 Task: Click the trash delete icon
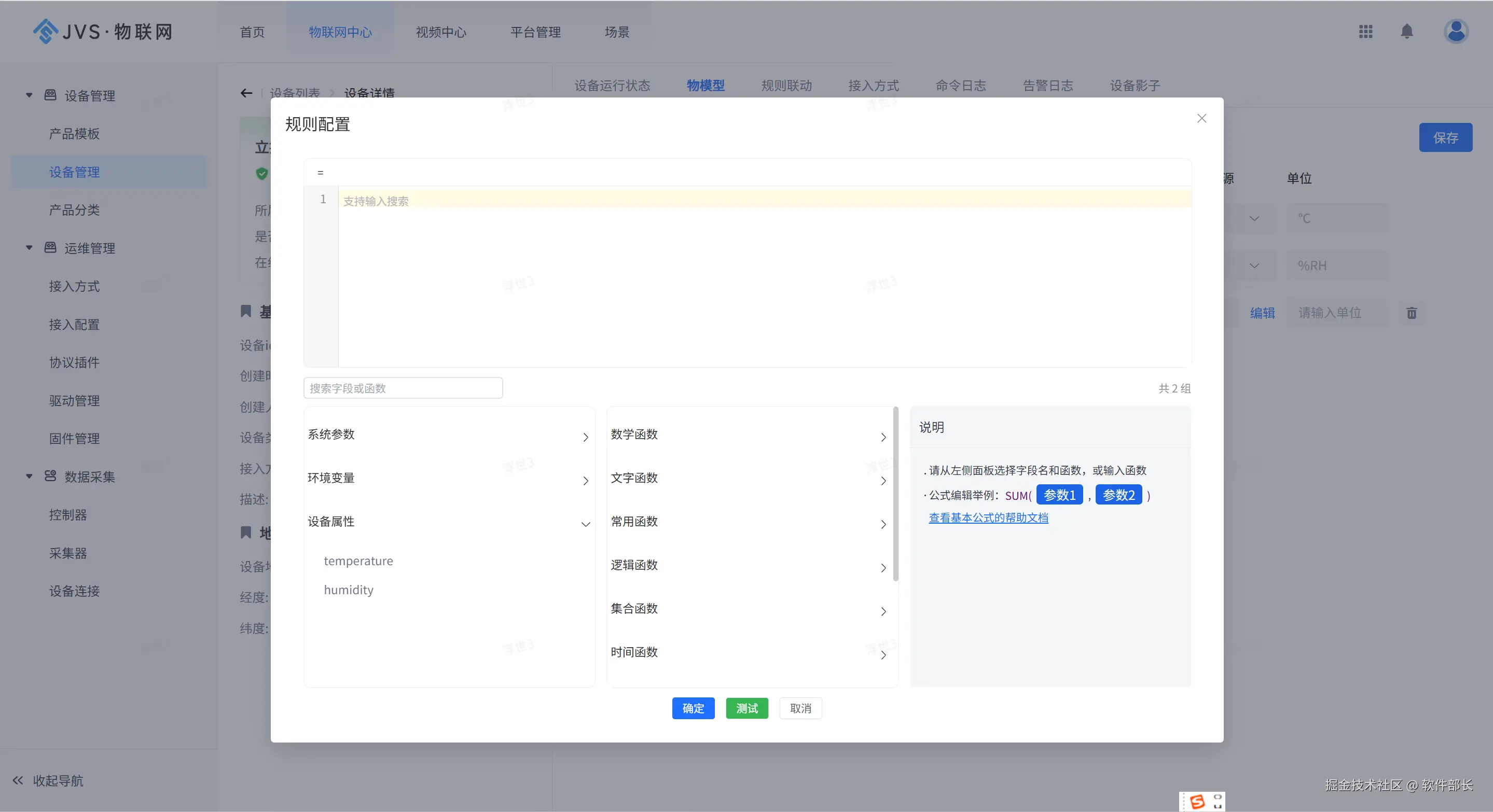(1411, 313)
